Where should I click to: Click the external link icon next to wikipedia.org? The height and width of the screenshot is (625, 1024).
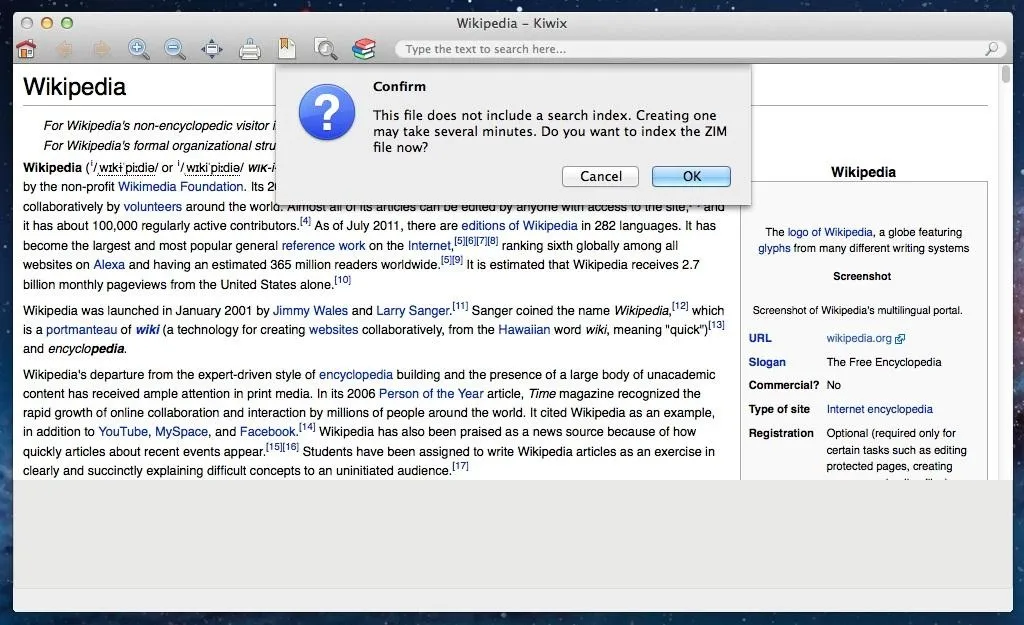(x=900, y=339)
